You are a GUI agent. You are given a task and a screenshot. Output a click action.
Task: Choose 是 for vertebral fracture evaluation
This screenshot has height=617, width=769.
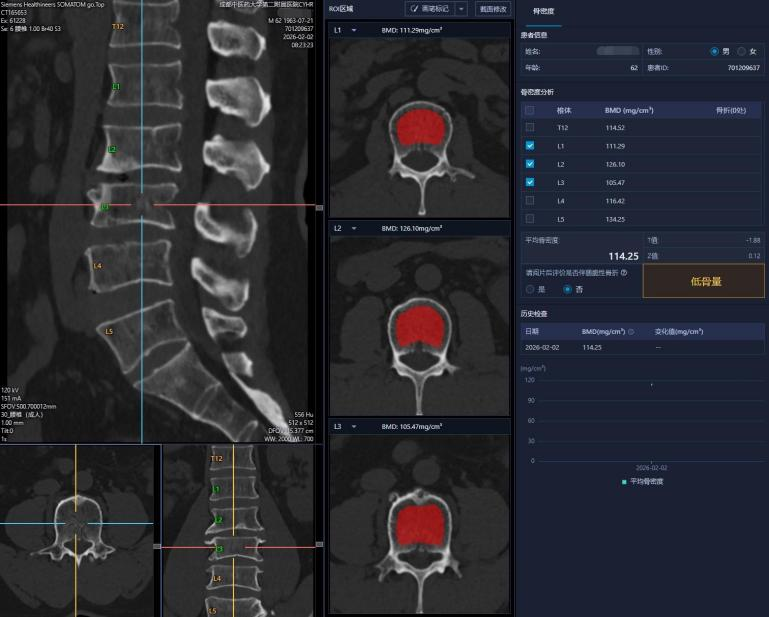pos(530,289)
